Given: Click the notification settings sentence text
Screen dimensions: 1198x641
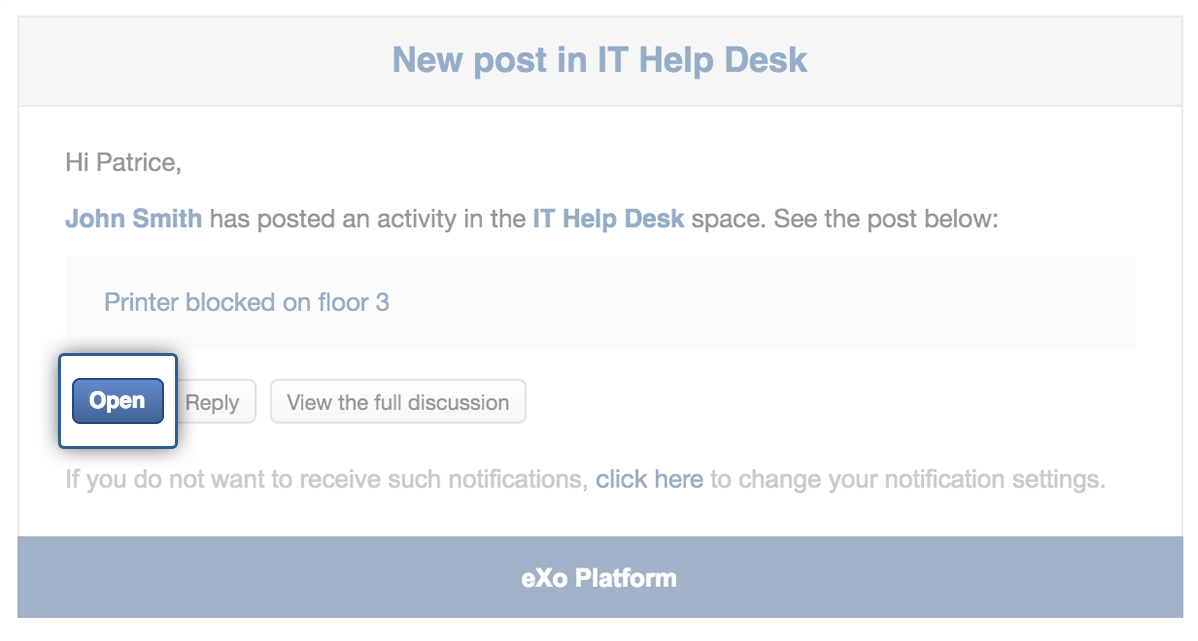Looking at the screenshot, I should 585,479.
